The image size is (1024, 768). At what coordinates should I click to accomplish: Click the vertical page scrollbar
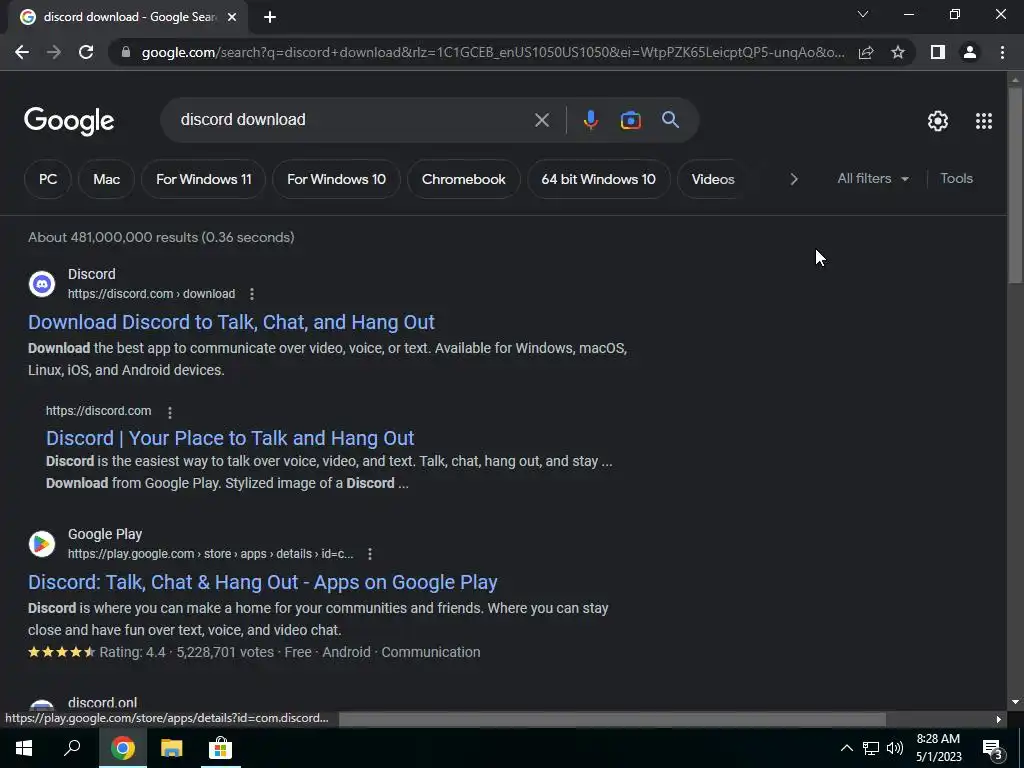1015,185
